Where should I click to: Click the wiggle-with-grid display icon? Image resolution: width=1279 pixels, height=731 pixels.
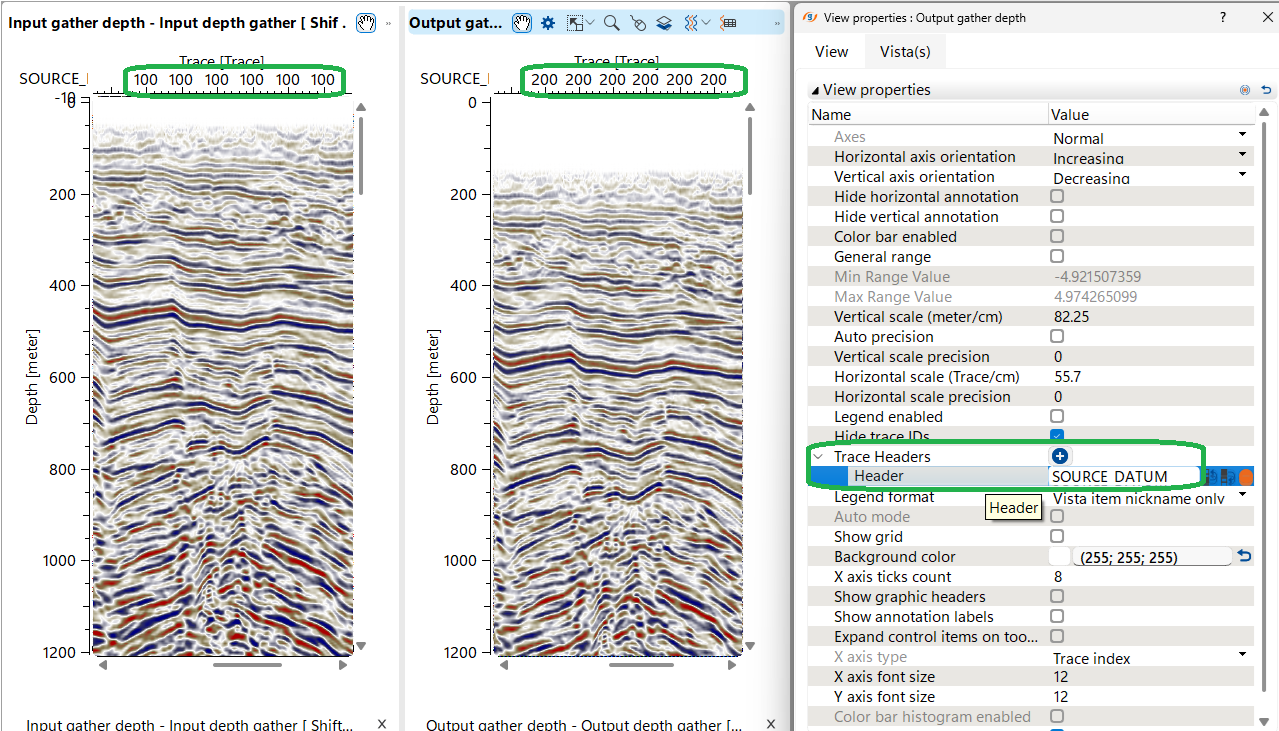pyautogui.click(x=728, y=22)
